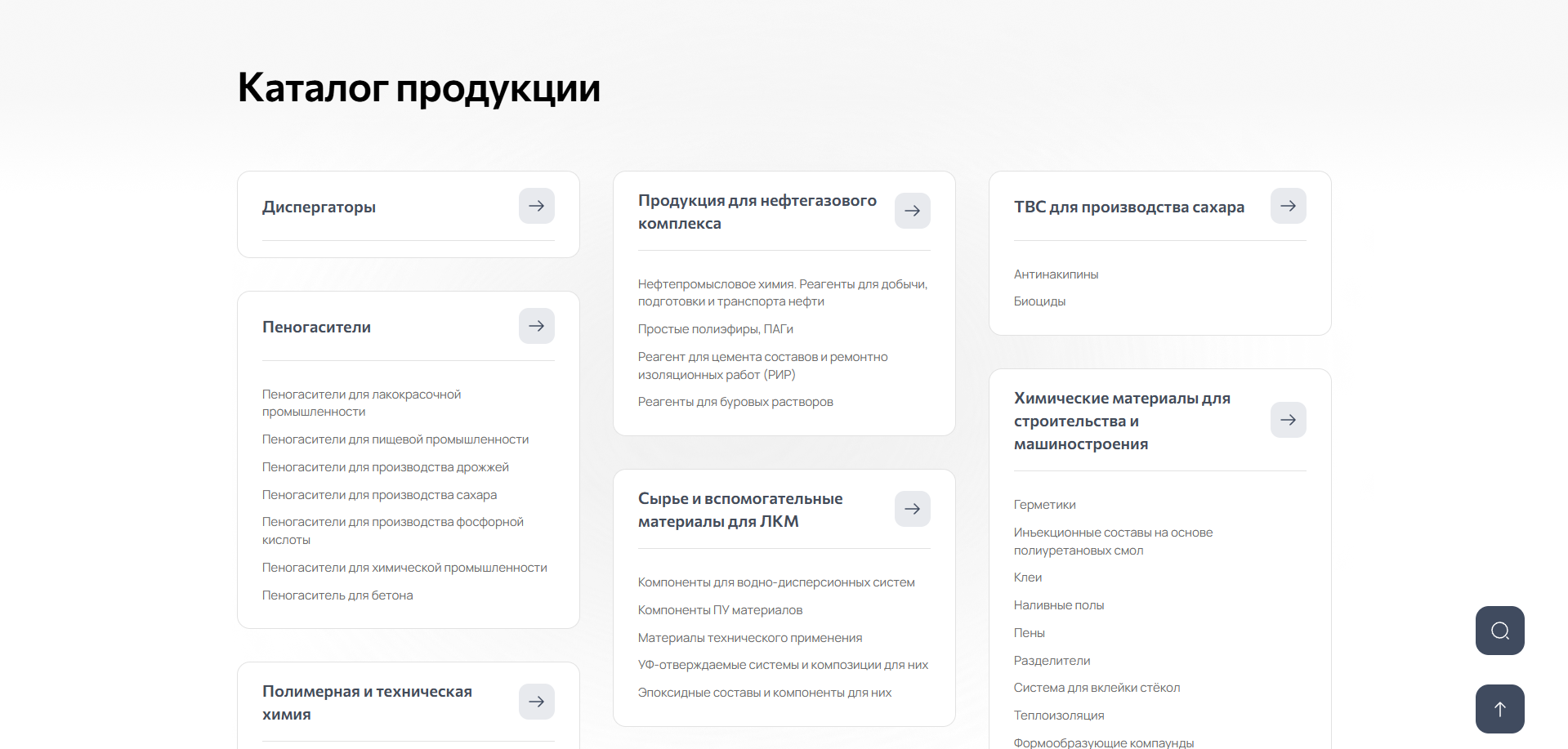Click Пеногасители для производства сахара
This screenshot has height=749, width=1568.
click(379, 495)
